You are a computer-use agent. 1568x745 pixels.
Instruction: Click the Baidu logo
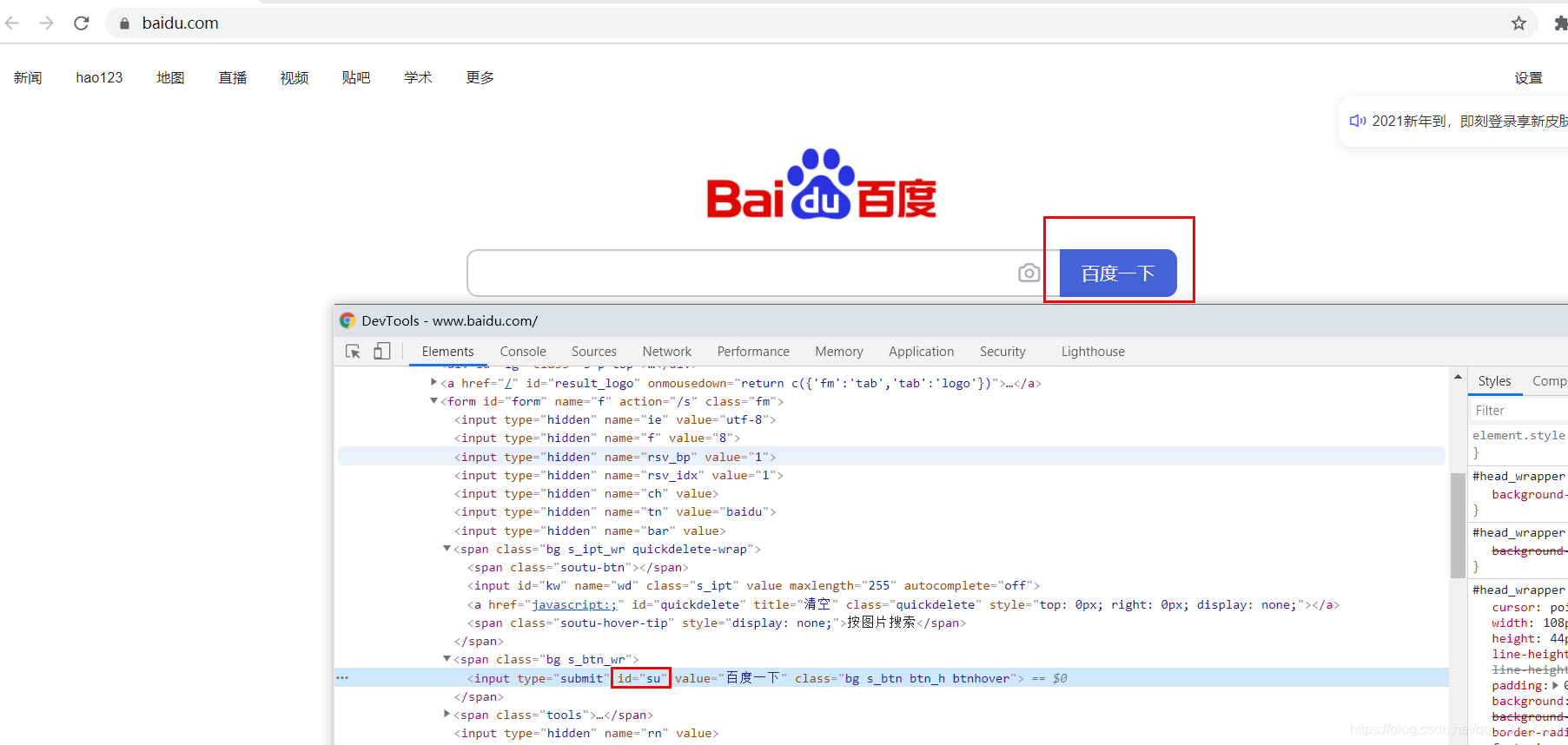click(821, 184)
